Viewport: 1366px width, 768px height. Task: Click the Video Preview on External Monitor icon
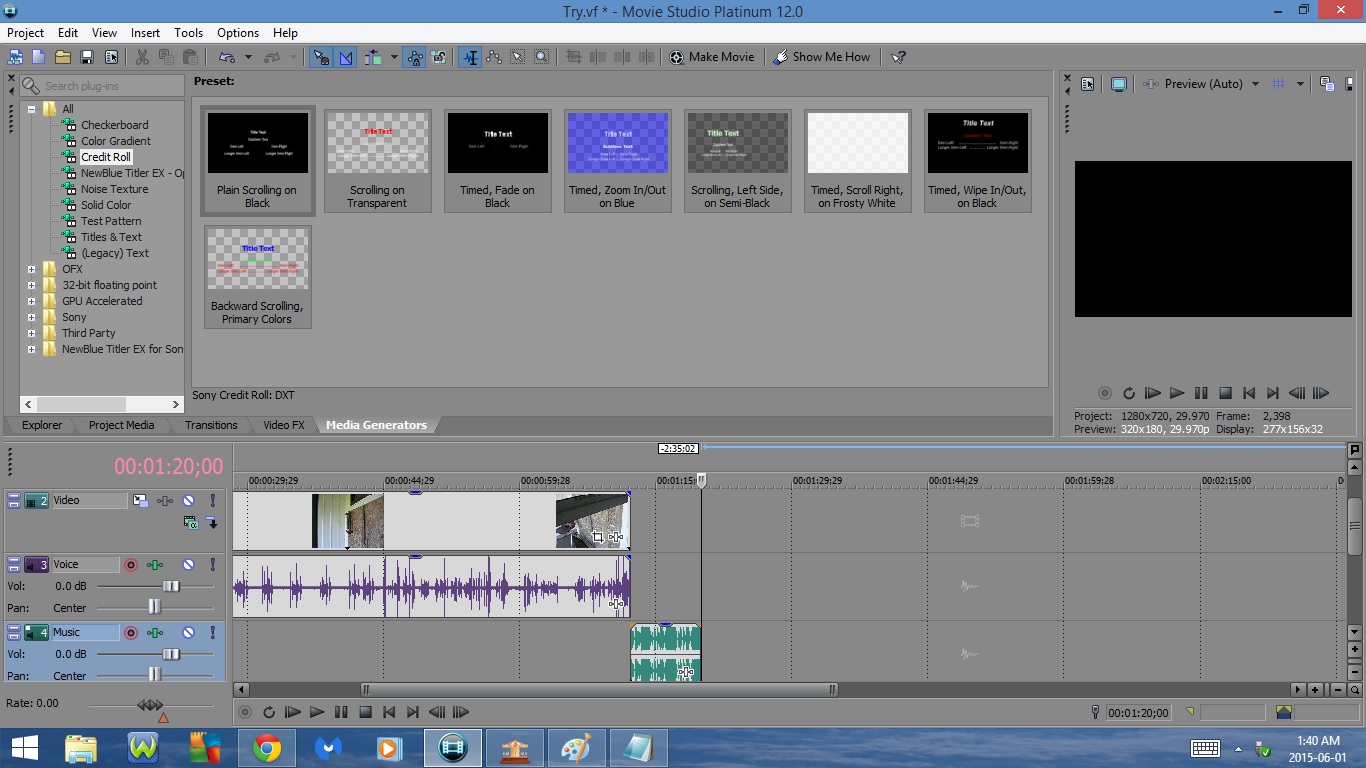[x=1119, y=84]
